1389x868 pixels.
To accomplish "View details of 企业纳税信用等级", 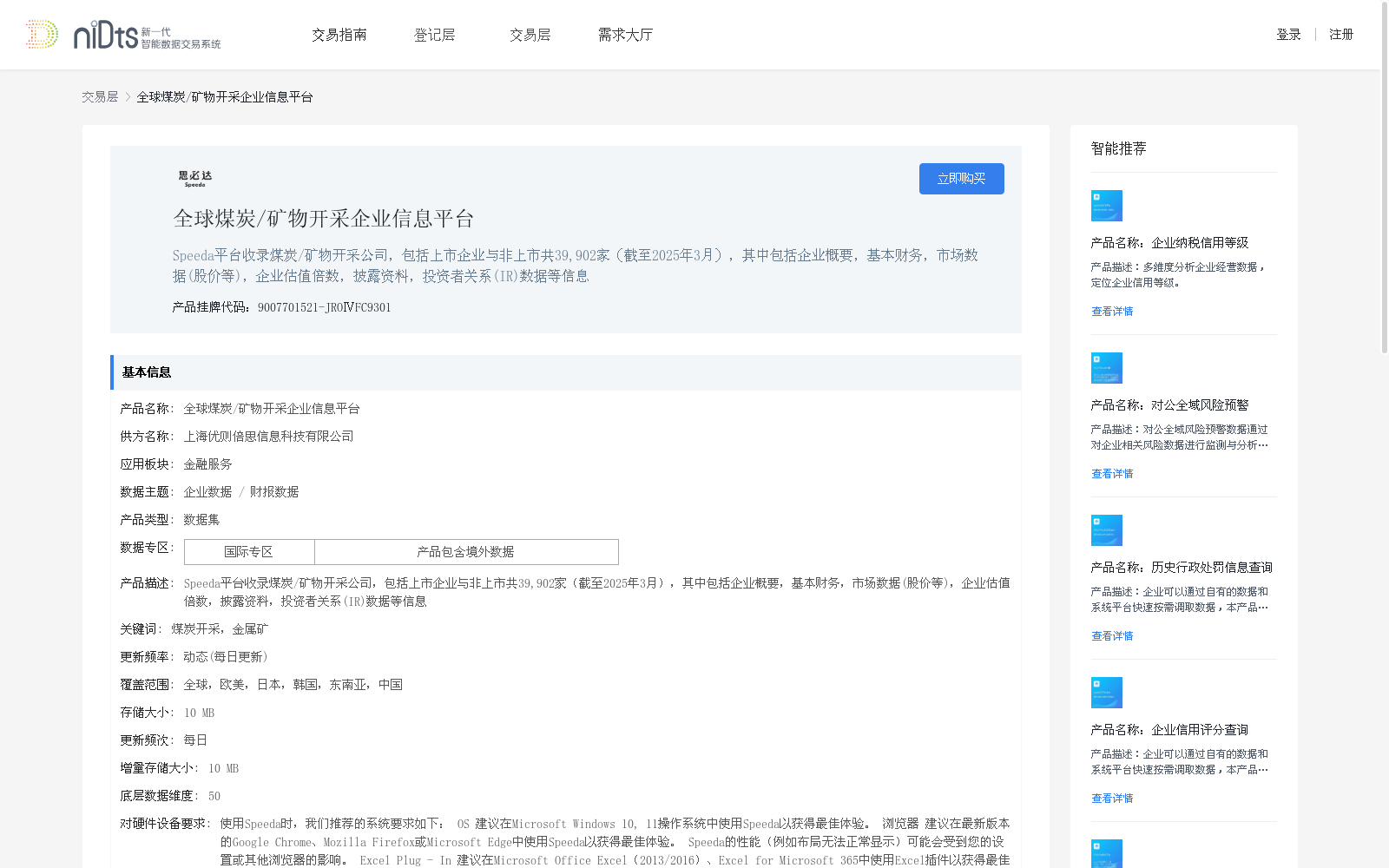I will (x=1112, y=312).
